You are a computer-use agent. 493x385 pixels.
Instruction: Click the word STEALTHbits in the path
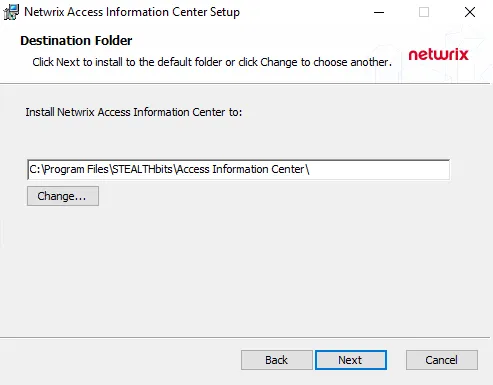142,169
